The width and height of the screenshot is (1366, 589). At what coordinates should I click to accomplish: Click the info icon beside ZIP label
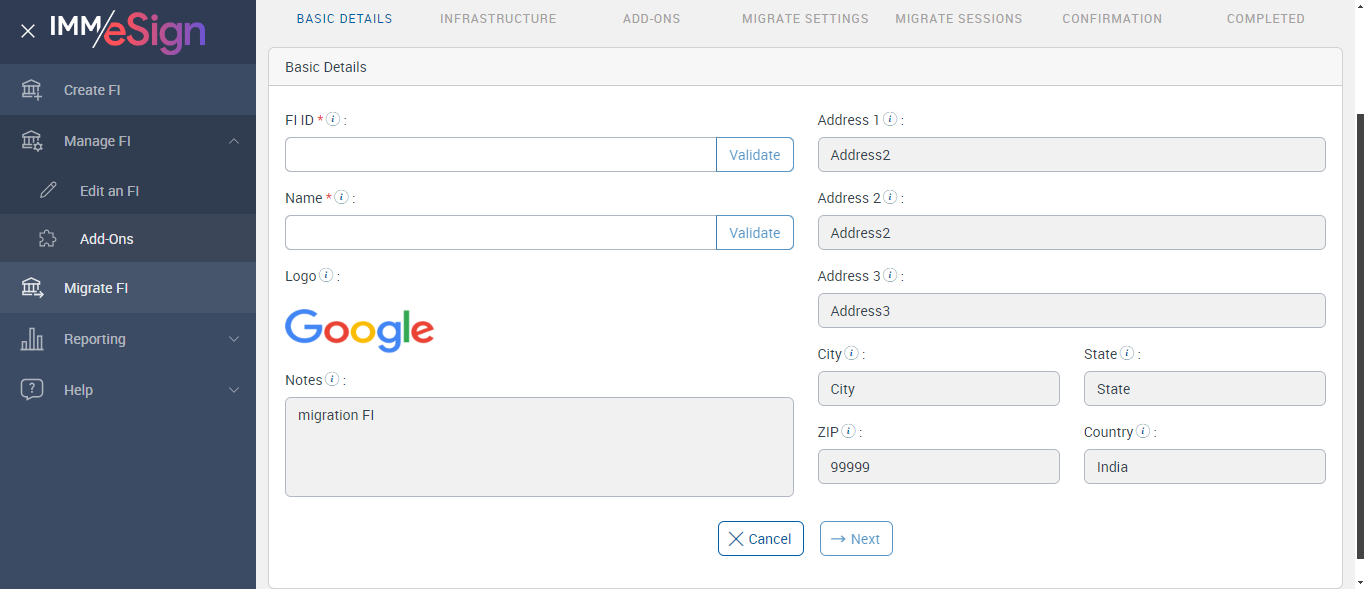coord(848,432)
